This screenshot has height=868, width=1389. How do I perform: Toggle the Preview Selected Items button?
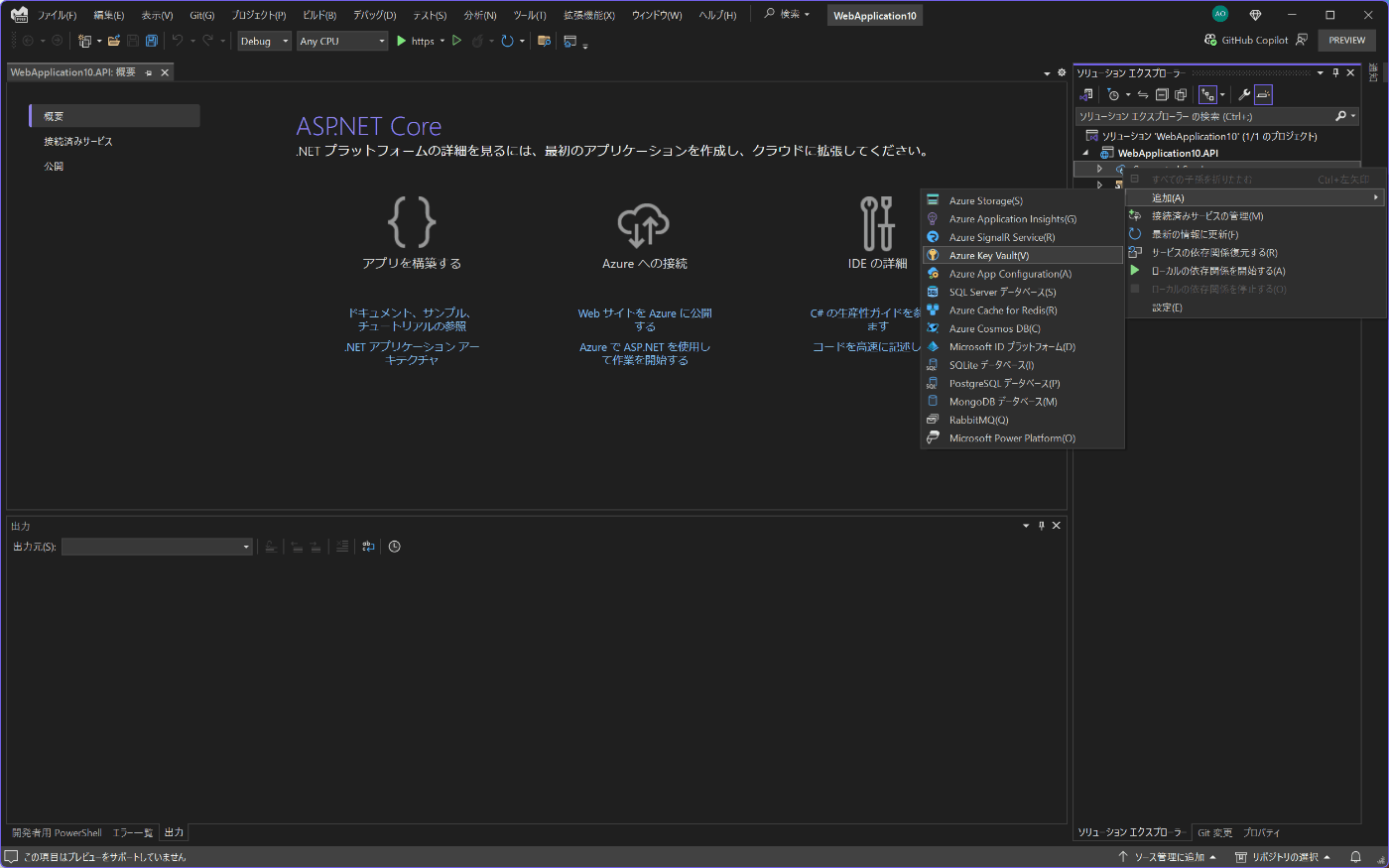(x=1263, y=94)
